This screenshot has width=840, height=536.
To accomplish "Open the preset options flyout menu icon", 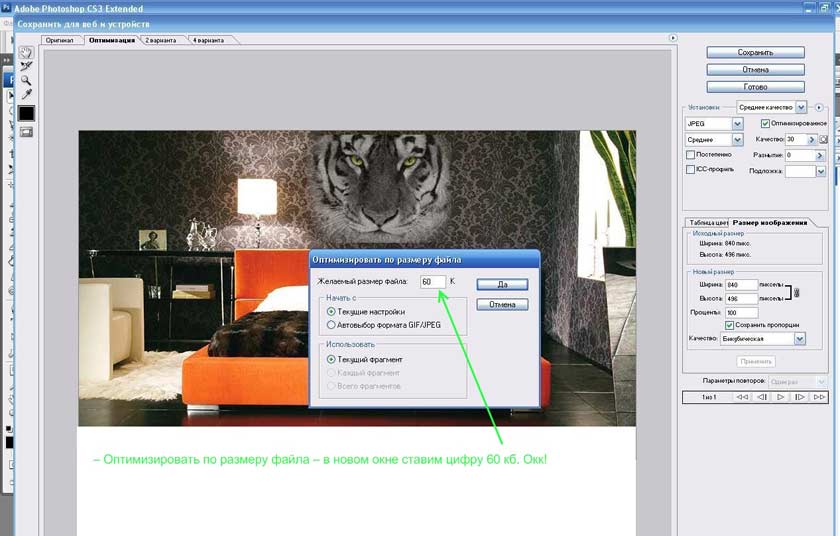I will tap(819, 108).
